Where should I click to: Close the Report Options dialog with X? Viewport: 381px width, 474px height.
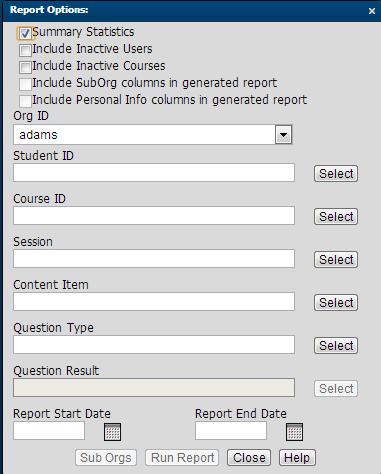click(x=372, y=11)
